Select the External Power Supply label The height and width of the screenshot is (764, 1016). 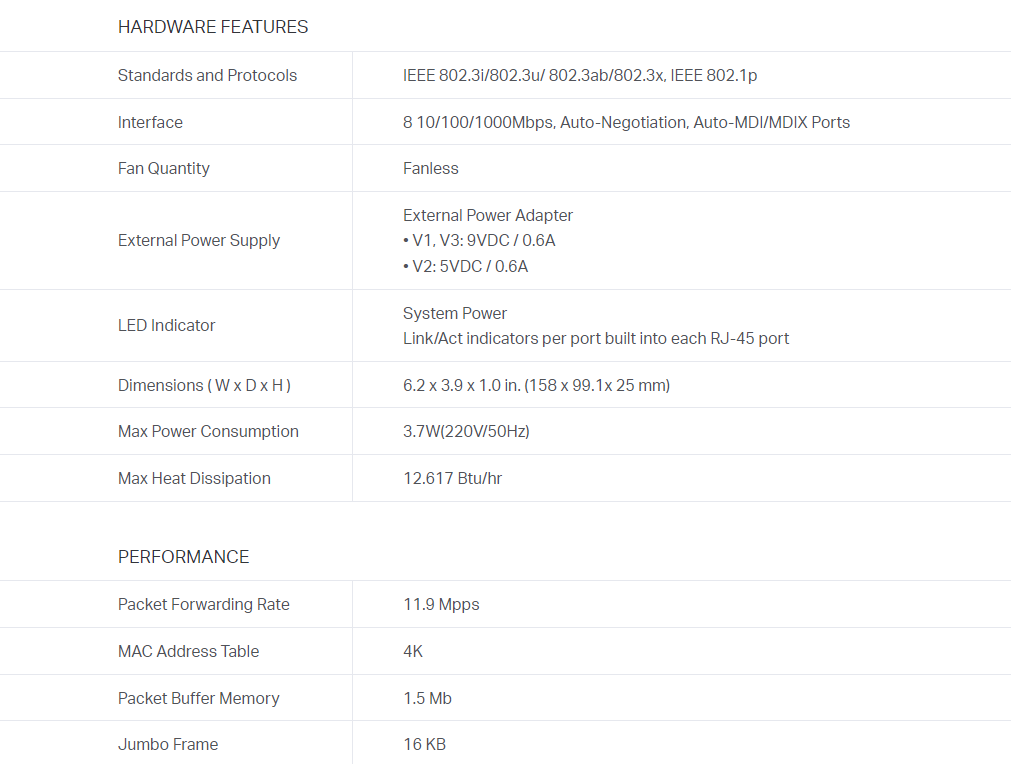coord(198,241)
